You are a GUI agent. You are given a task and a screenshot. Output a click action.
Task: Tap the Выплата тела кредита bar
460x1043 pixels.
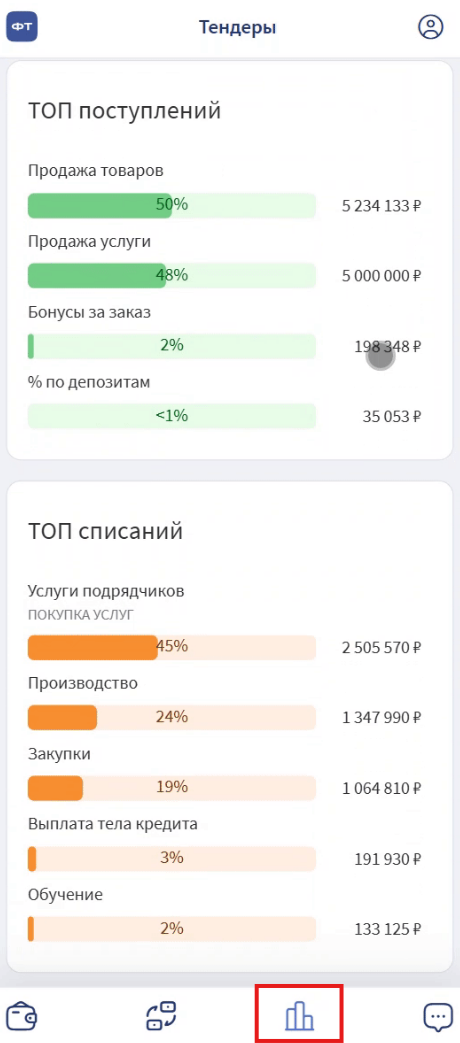coord(172,859)
